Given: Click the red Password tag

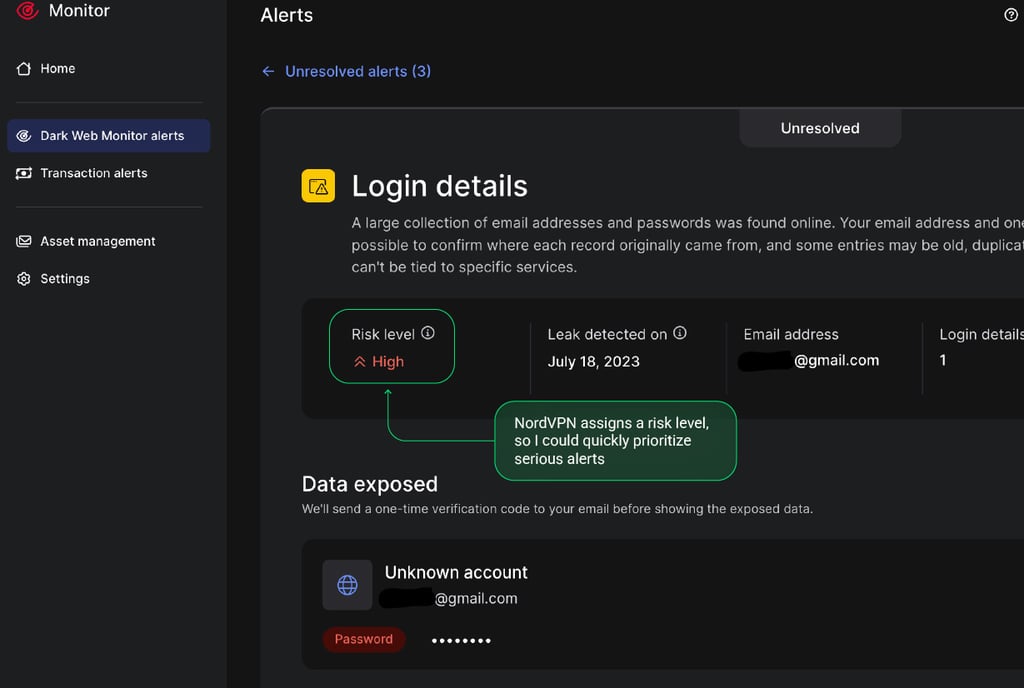Looking at the screenshot, I should click(x=364, y=639).
